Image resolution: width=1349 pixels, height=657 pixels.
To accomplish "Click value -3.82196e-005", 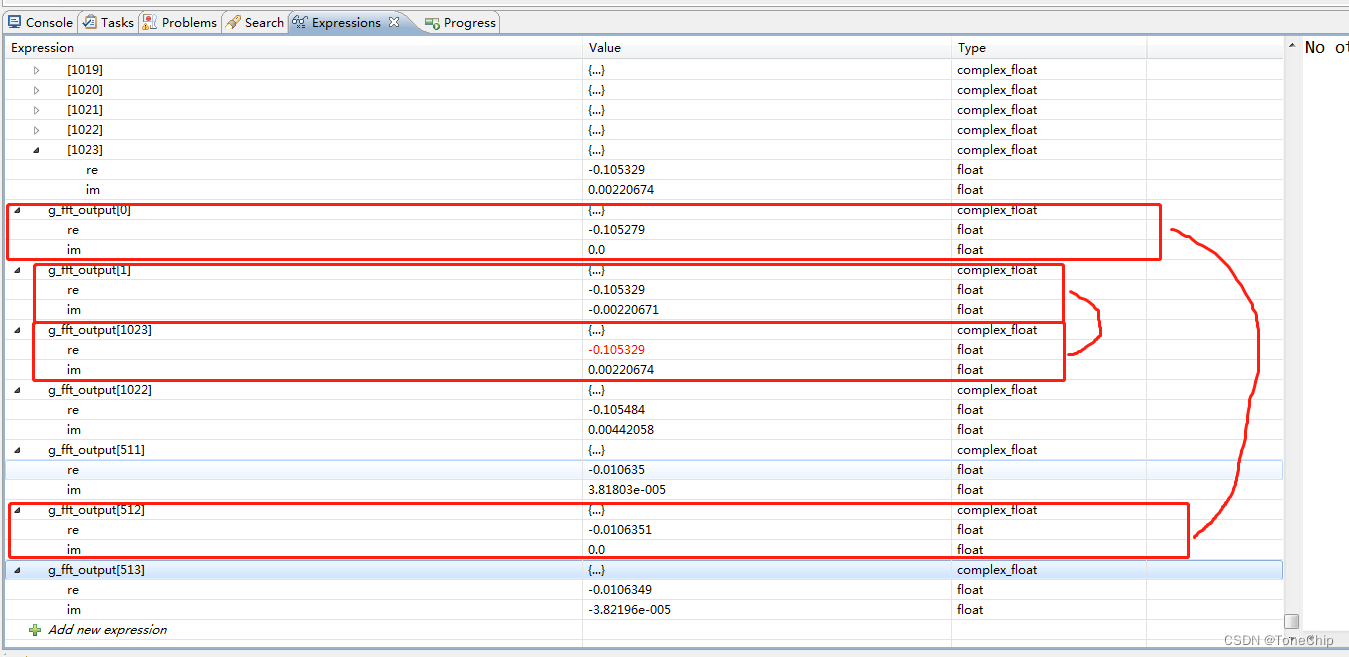I will (628, 610).
